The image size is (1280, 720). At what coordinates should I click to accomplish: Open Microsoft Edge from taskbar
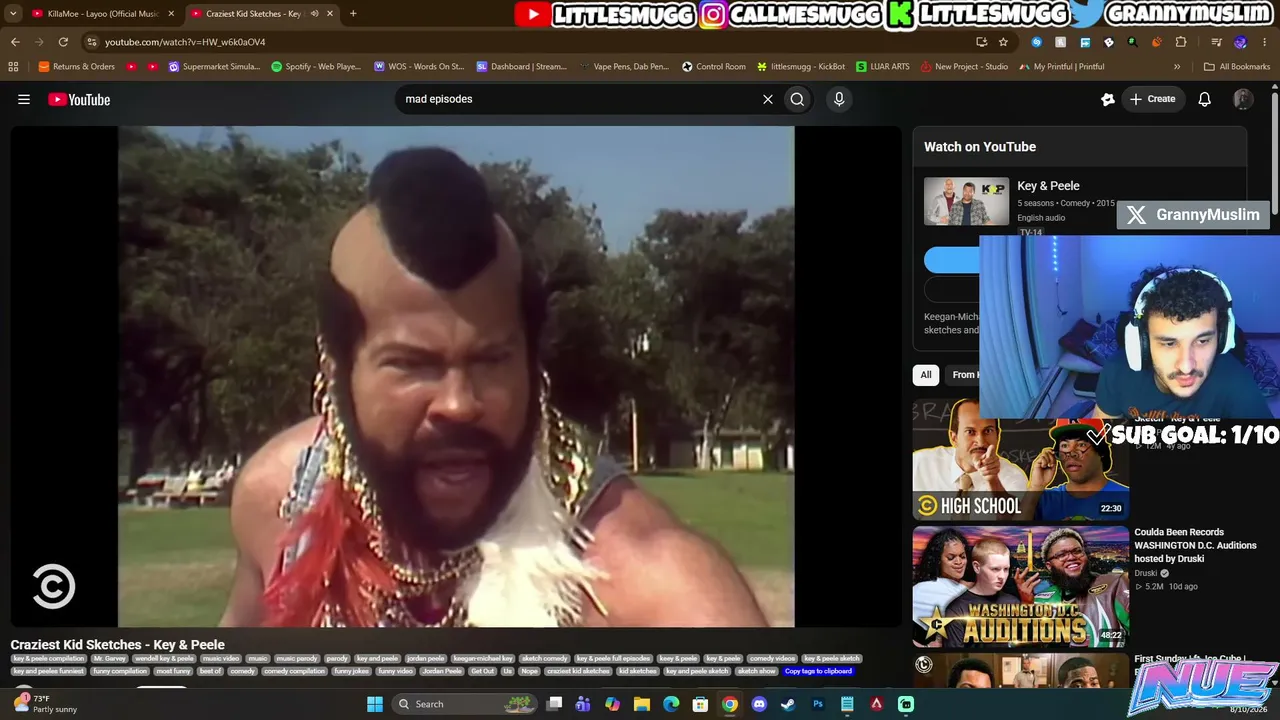coord(671,704)
